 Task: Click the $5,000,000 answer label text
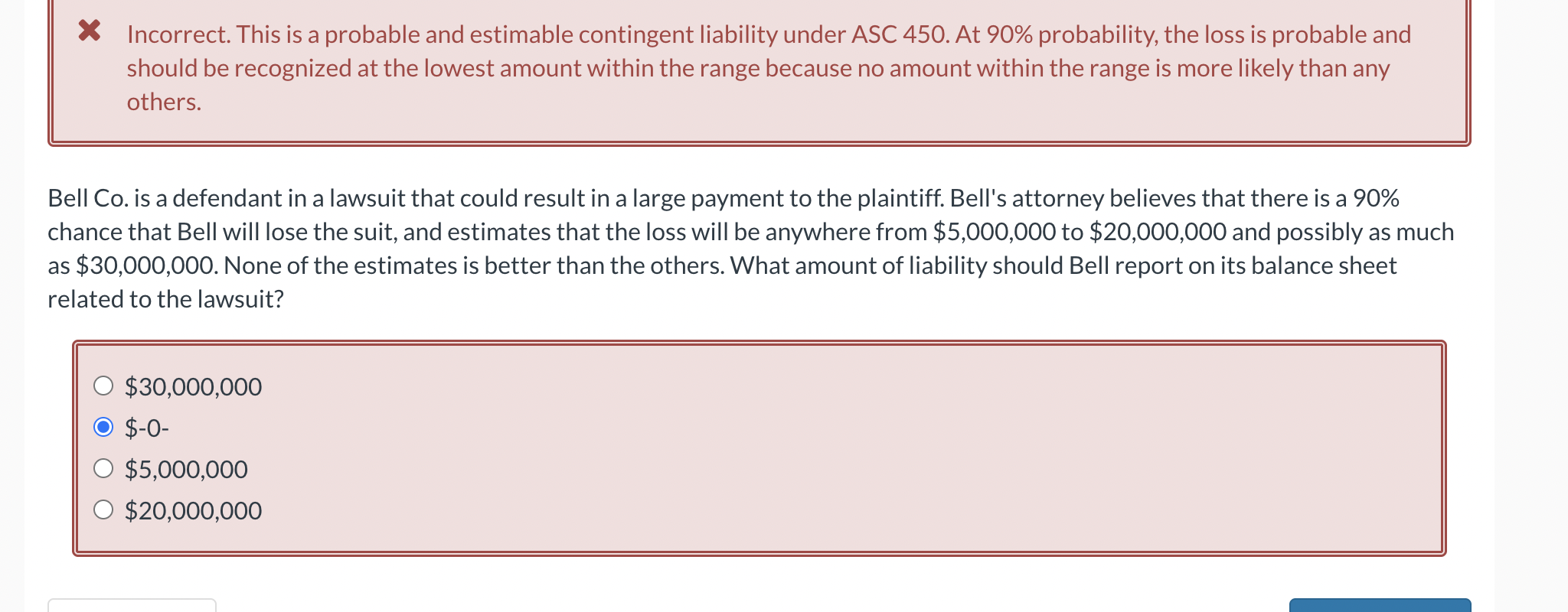pyautogui.click(x=186, y=469)
